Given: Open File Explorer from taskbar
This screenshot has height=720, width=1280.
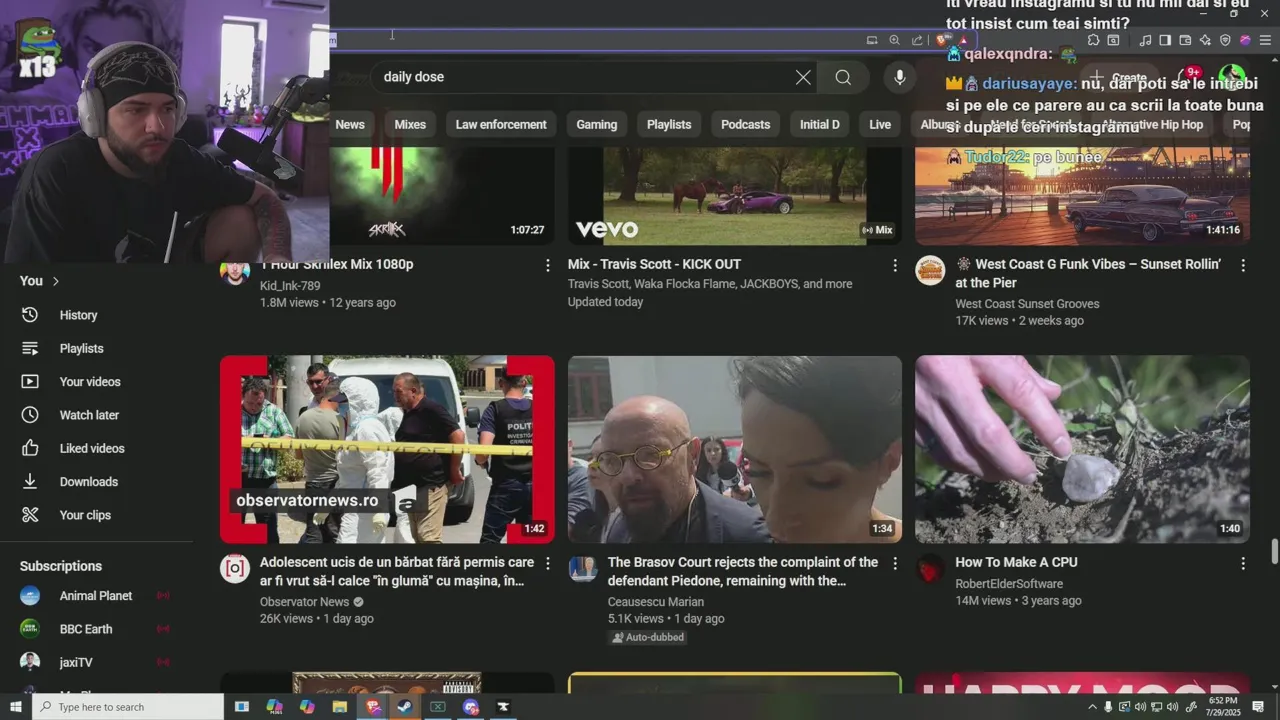Looking at the screenshot, I should [x=339, y=707].
